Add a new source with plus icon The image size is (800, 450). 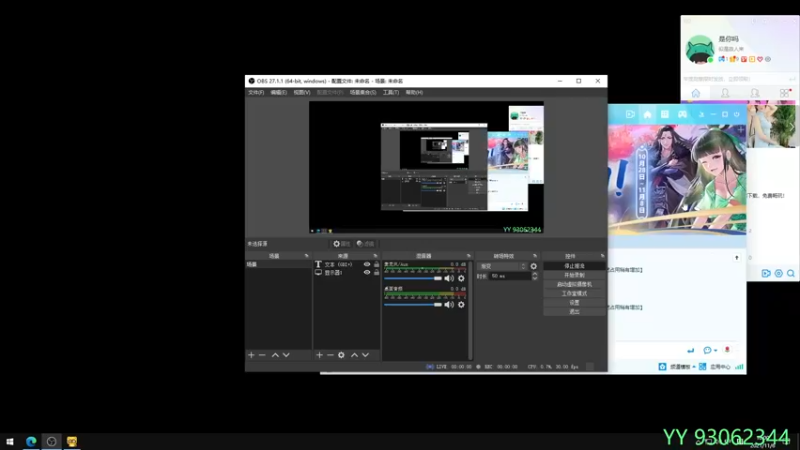[x=319, y=355]
